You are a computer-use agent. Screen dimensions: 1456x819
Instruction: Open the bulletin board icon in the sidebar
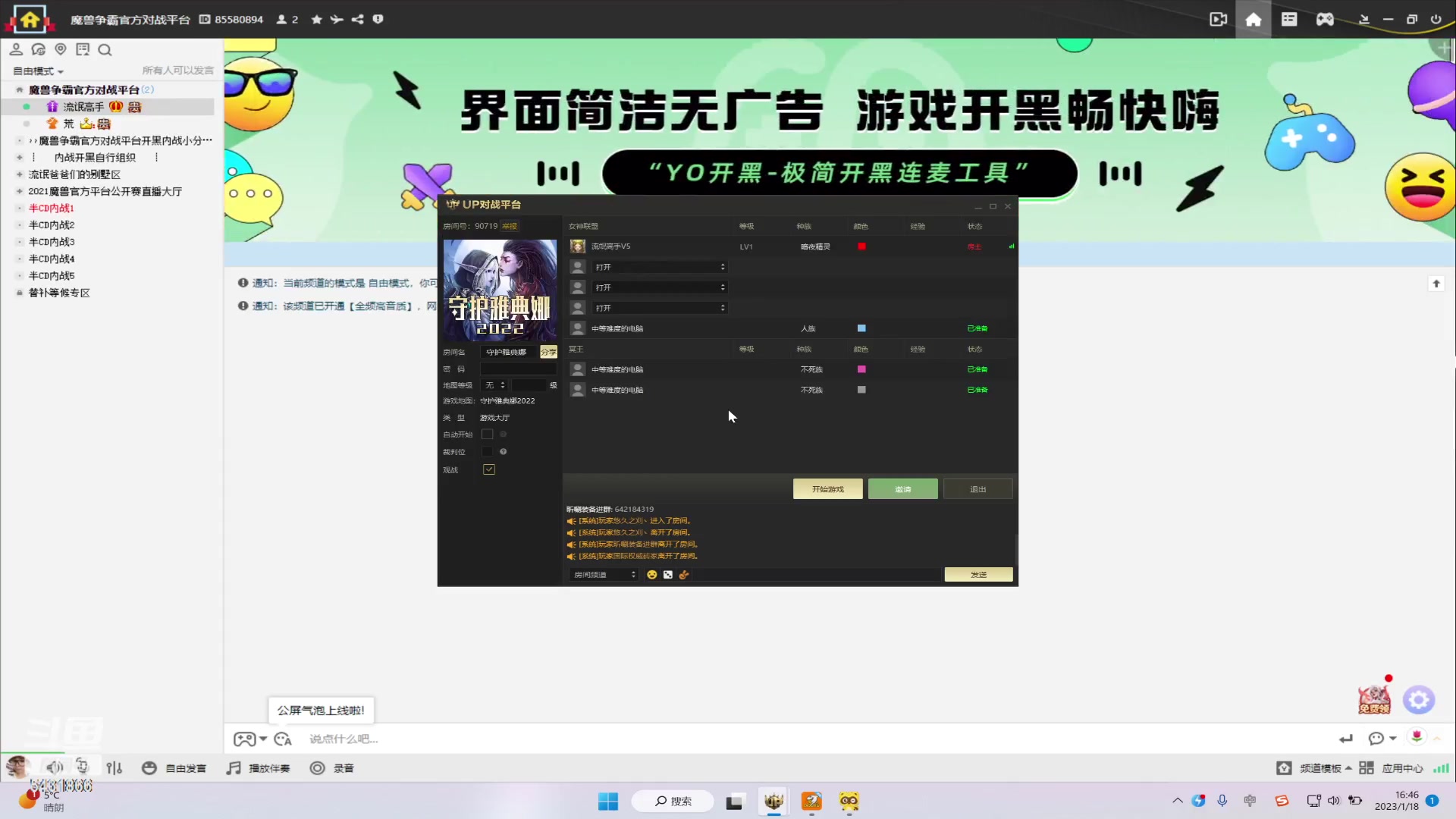click(x=83, y=50)
